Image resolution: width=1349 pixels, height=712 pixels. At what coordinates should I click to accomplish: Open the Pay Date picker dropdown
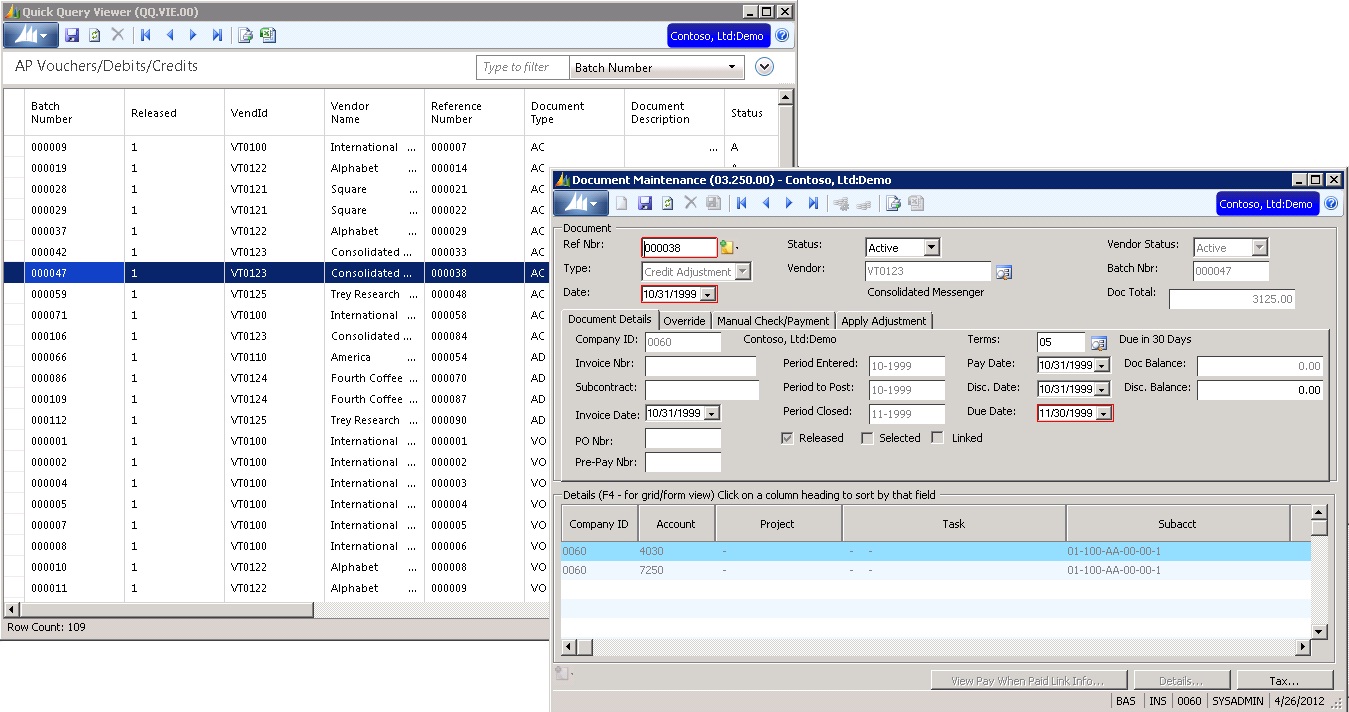[x=1102, y=365]
